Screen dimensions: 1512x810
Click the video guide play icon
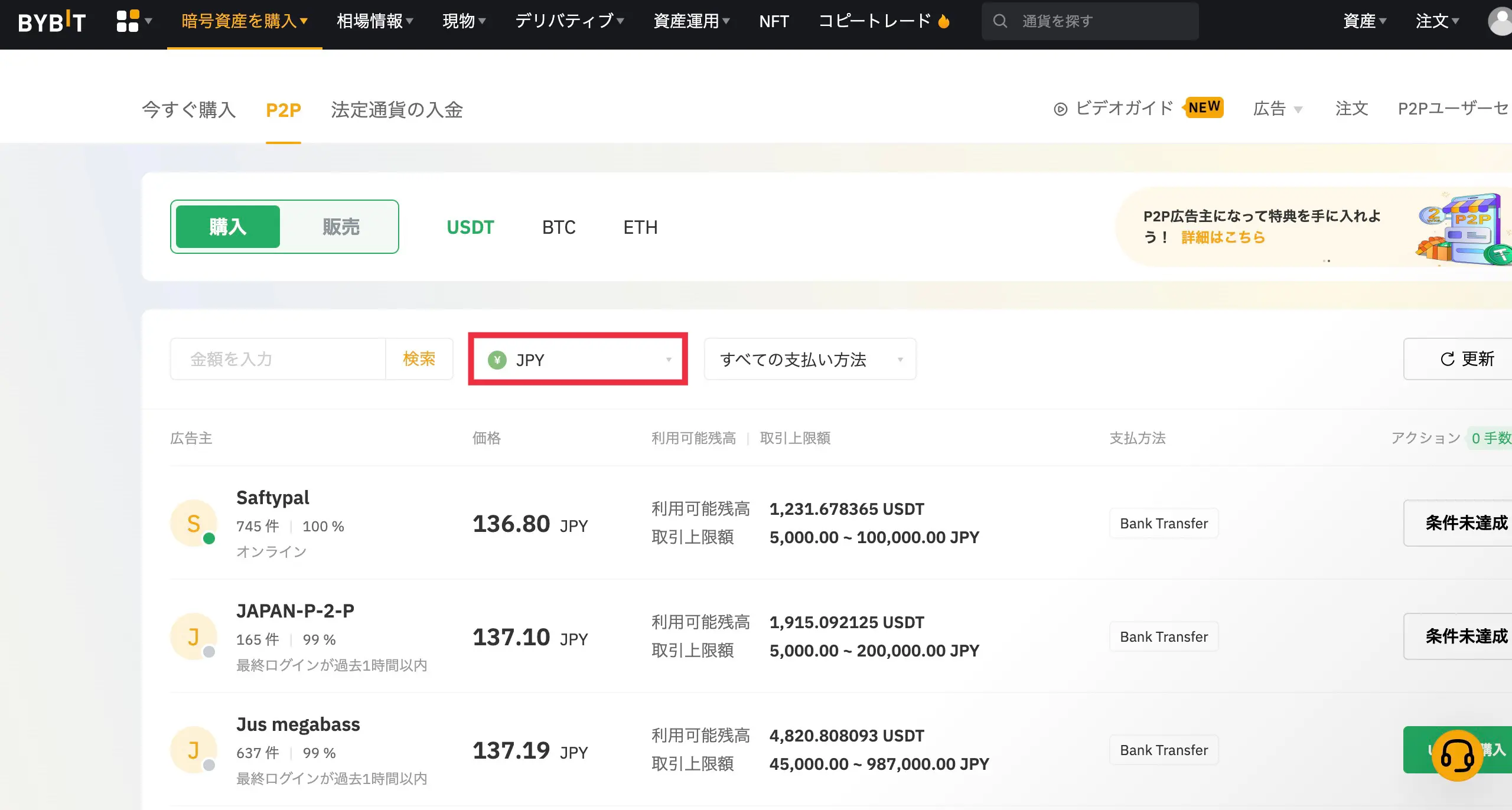coord(1061,109)
